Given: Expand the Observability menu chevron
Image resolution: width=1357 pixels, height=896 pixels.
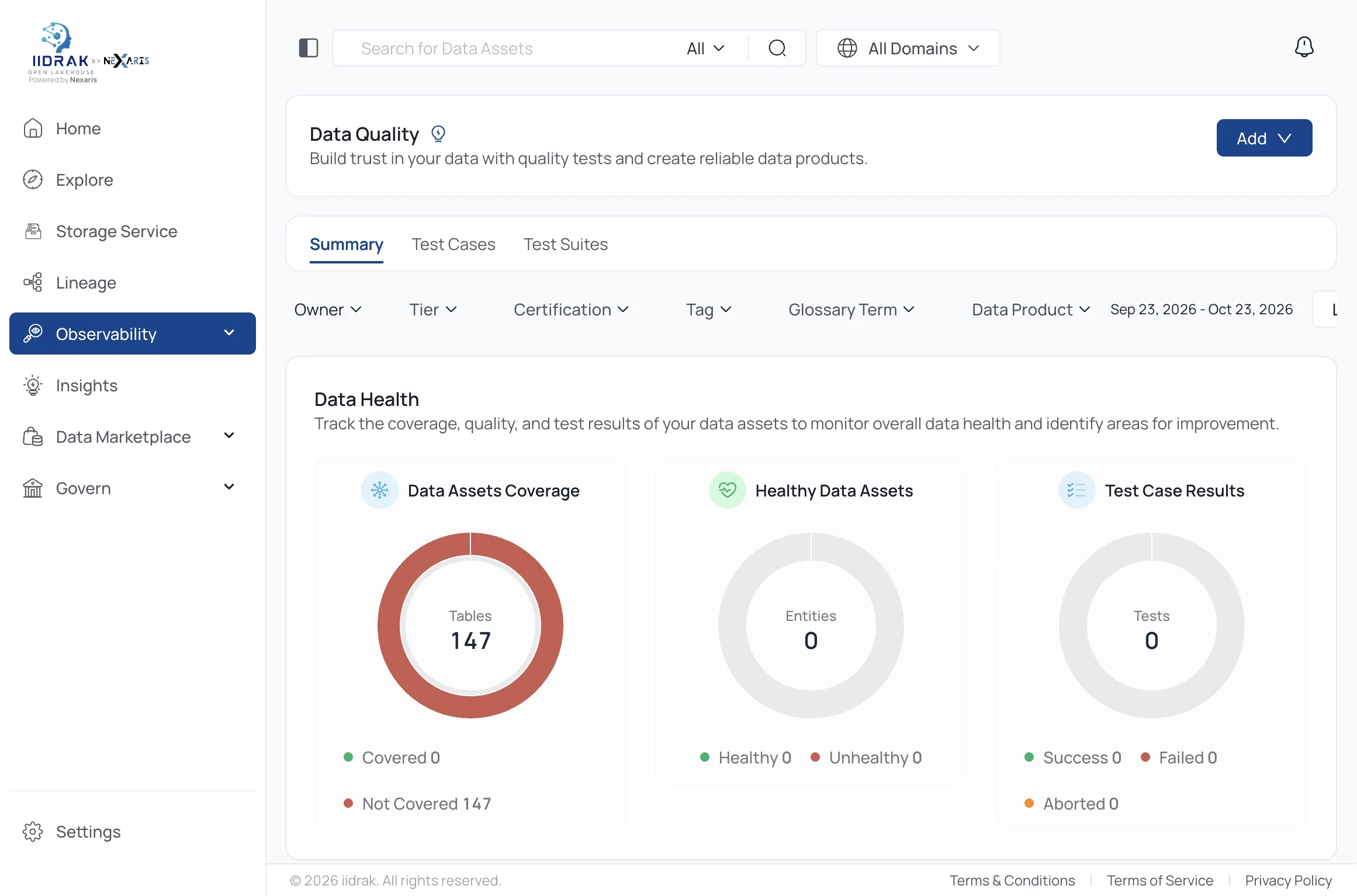Looking at the screenshot, I should click(229, 333).
